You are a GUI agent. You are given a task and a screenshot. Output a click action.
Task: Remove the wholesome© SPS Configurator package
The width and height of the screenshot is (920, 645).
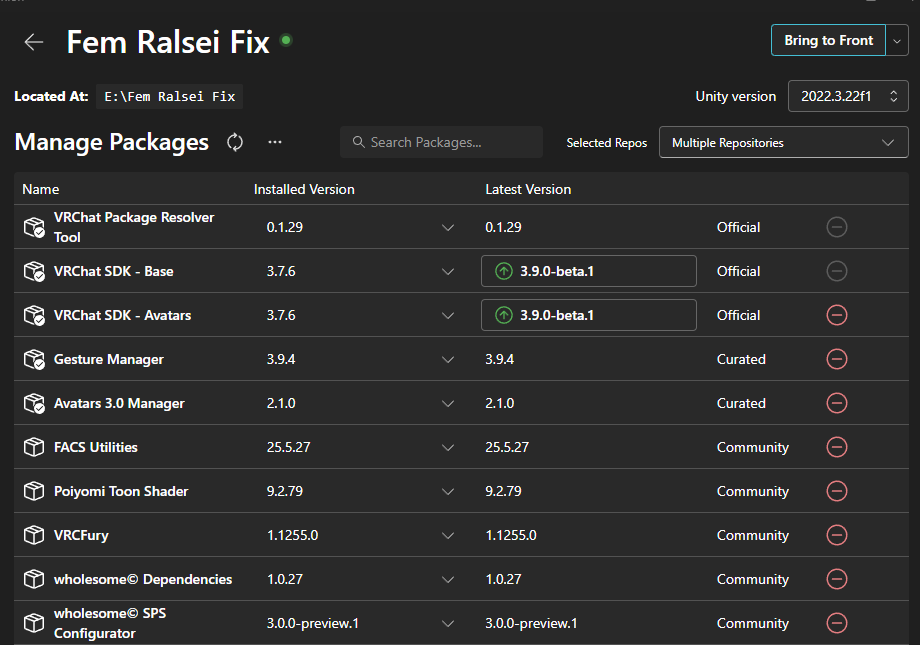(x=837, y=623)
